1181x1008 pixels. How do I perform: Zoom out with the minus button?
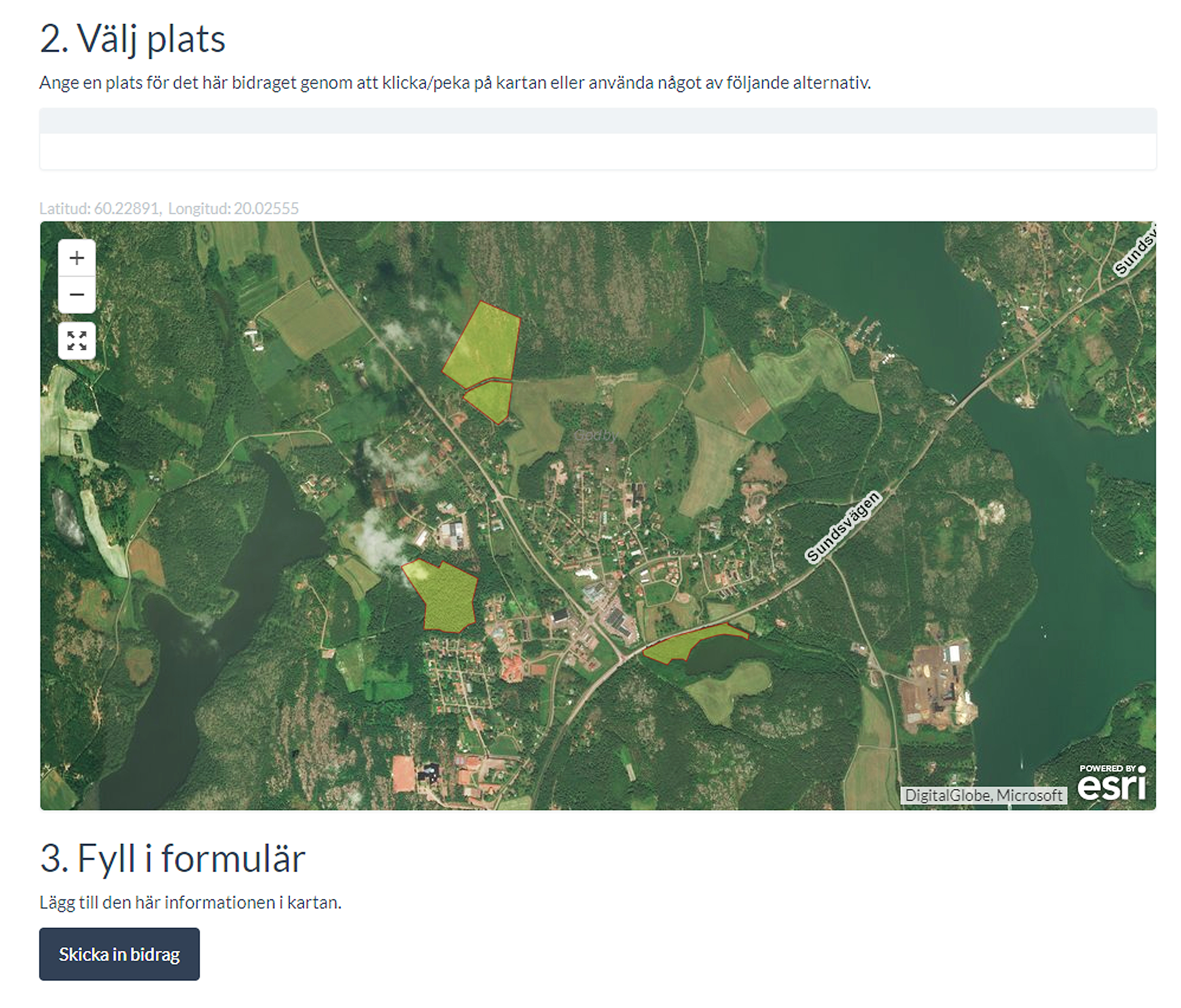click(x=77, y=295)
